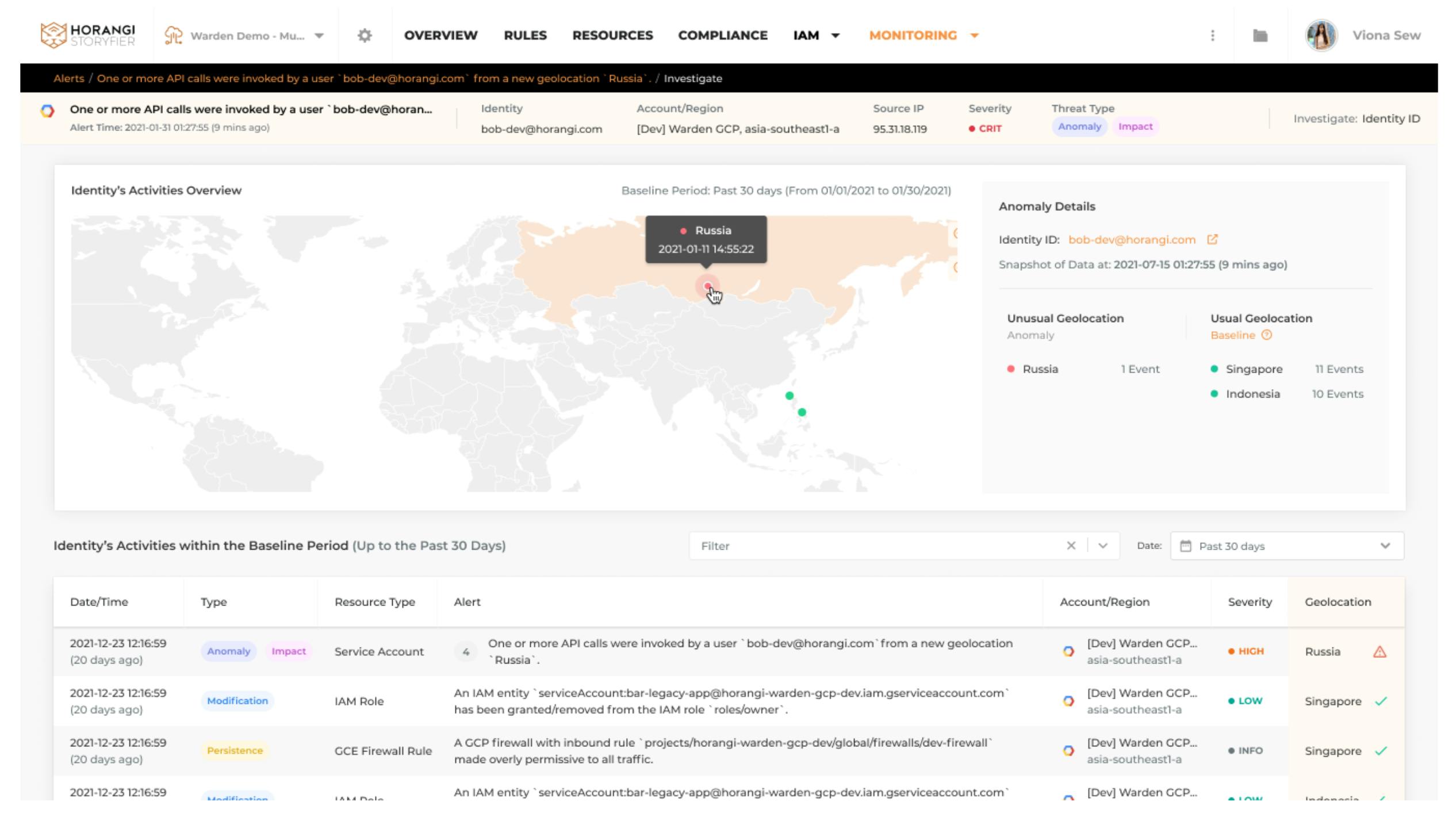This screenshot has width=1456, height=828.
Task: Click the Impact badge in activity row
Action: [288, 651]
